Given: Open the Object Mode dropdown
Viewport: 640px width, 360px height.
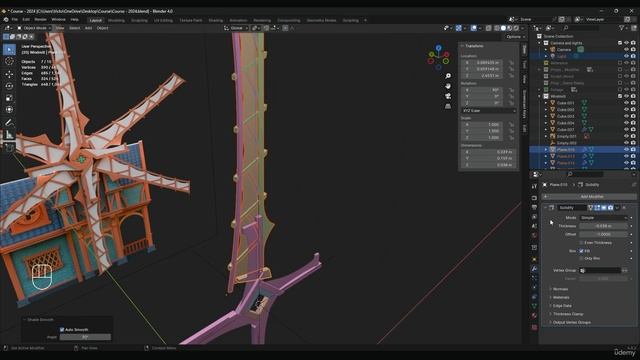Looking at the screenshot, I should [x=34, y=28].
